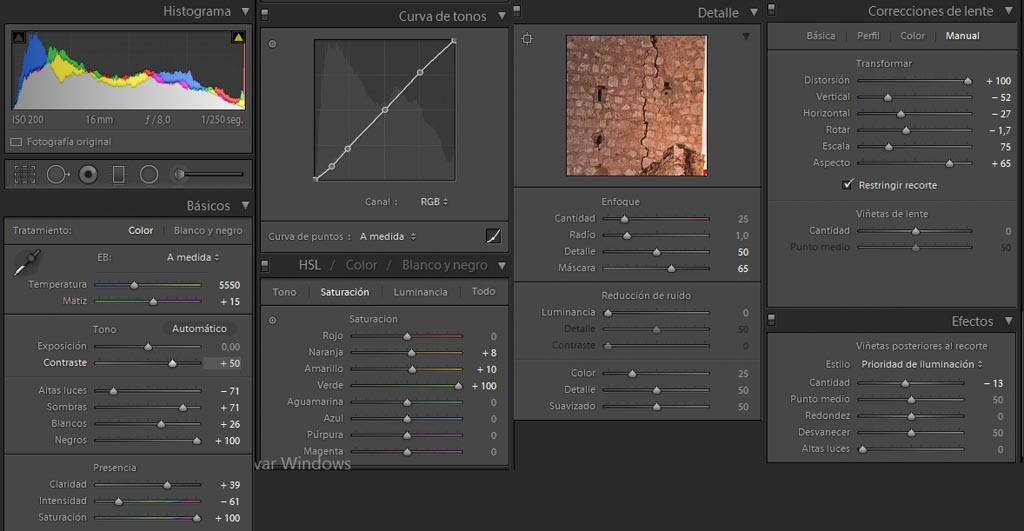This screenshot has width=1024, height=531.
Task: Toggle highlight clipping indicator in histogram
Action: click(x=238, y=38)
